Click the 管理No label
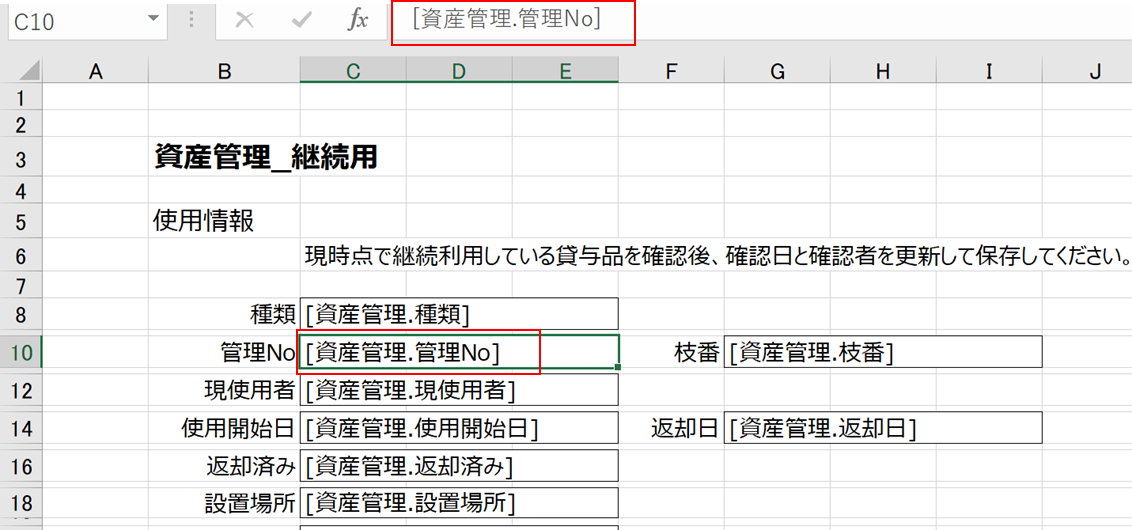Viewport: 1132px width, 530px height. [x=258, y=352]
